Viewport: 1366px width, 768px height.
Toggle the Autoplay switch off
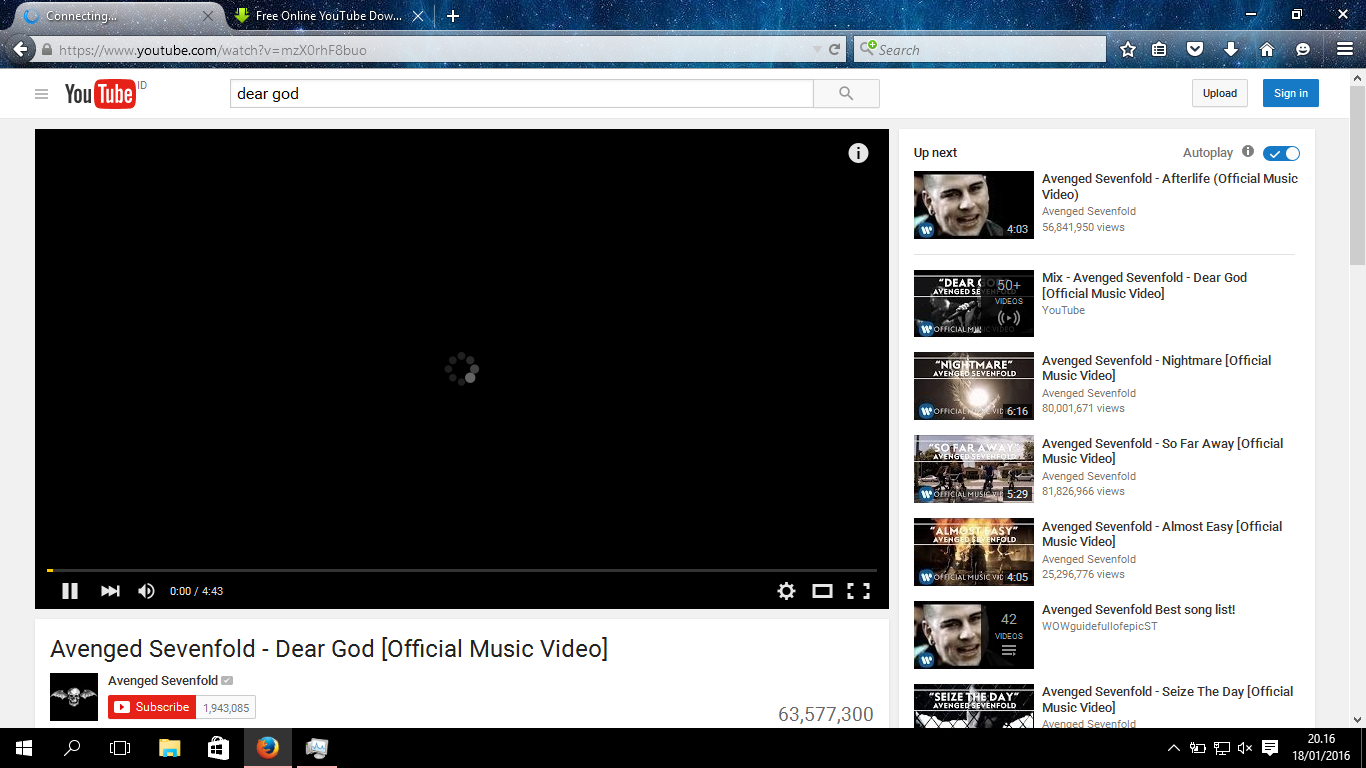click(1281, 153)
